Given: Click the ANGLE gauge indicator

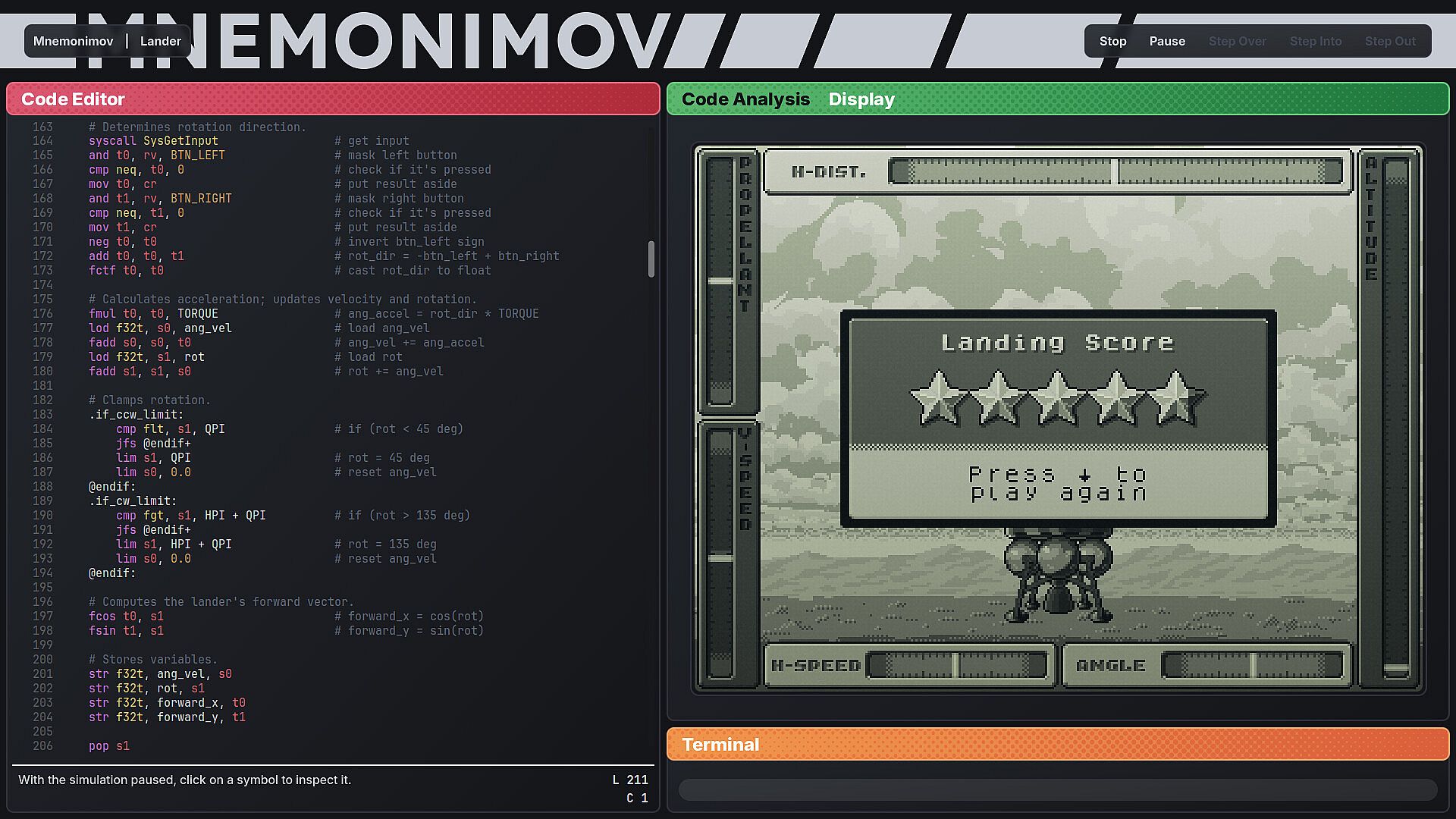Looking at the screenshot, I should 1252,666.
